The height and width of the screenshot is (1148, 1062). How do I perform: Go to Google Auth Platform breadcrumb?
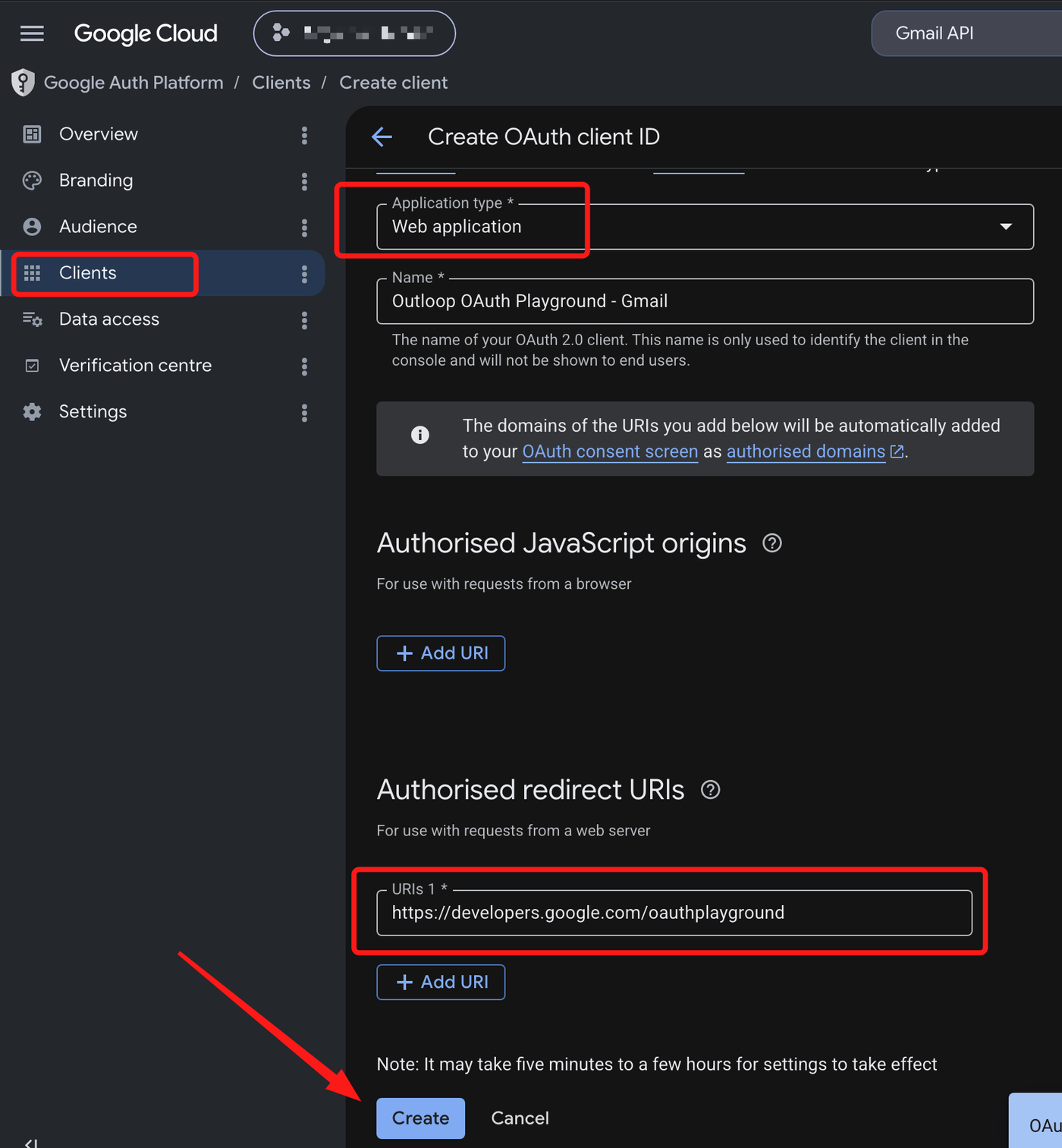coord(134,83)
